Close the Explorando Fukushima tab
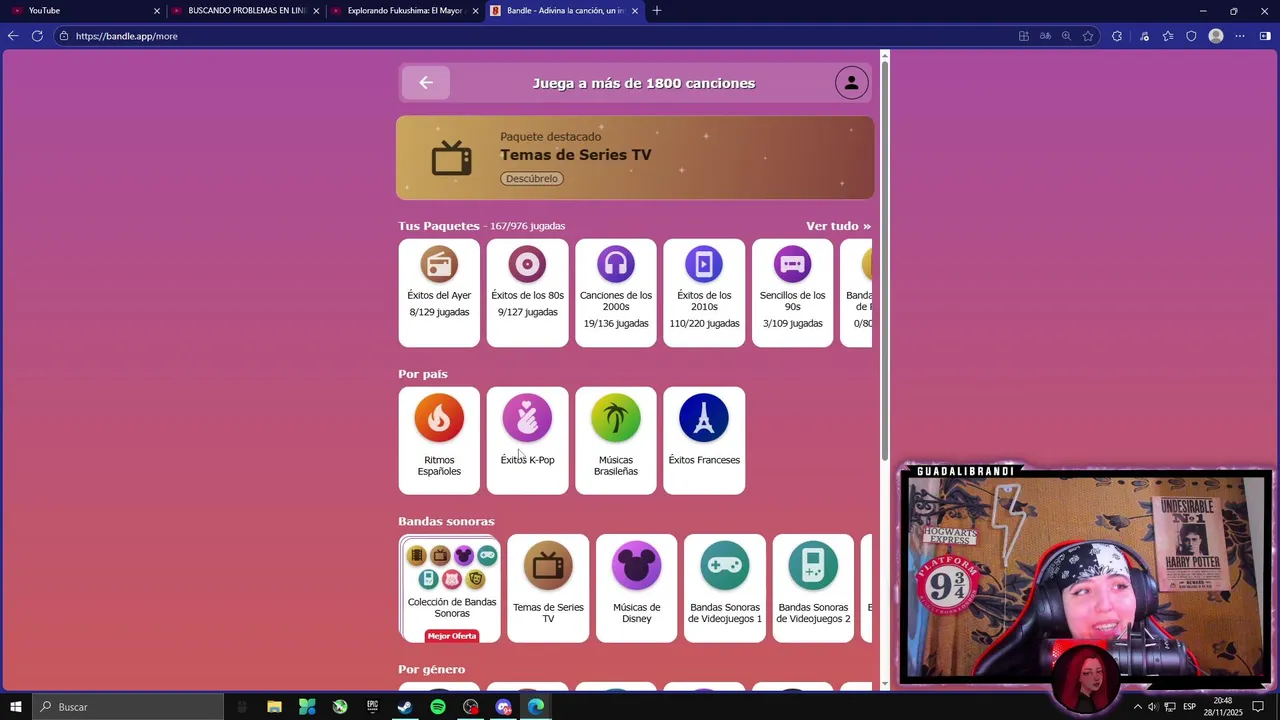The height and width of the screenshot is (720, 1280). pos(475,11)
